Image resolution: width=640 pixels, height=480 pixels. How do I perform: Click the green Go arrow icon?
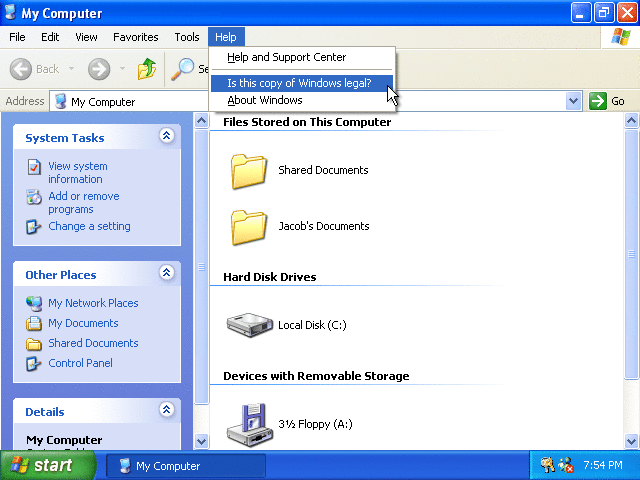tap(598, 101)
